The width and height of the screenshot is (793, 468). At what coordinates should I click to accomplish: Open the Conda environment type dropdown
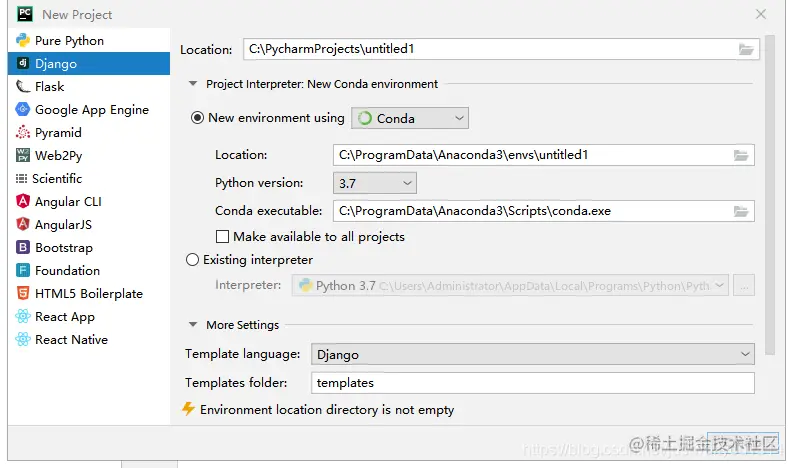pos(410,118)
